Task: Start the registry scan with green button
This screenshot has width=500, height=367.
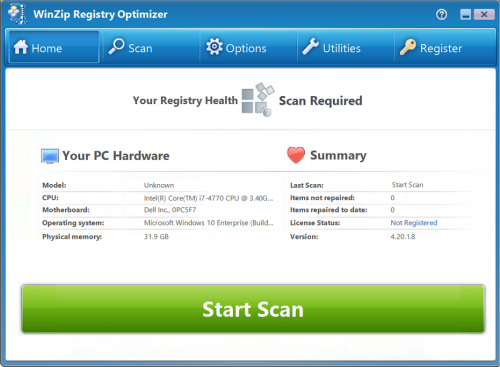Action: 253,309
